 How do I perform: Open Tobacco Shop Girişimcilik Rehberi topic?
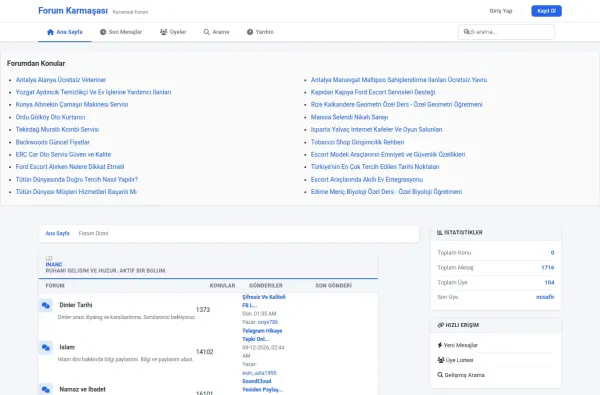click(x=358, y=142)
